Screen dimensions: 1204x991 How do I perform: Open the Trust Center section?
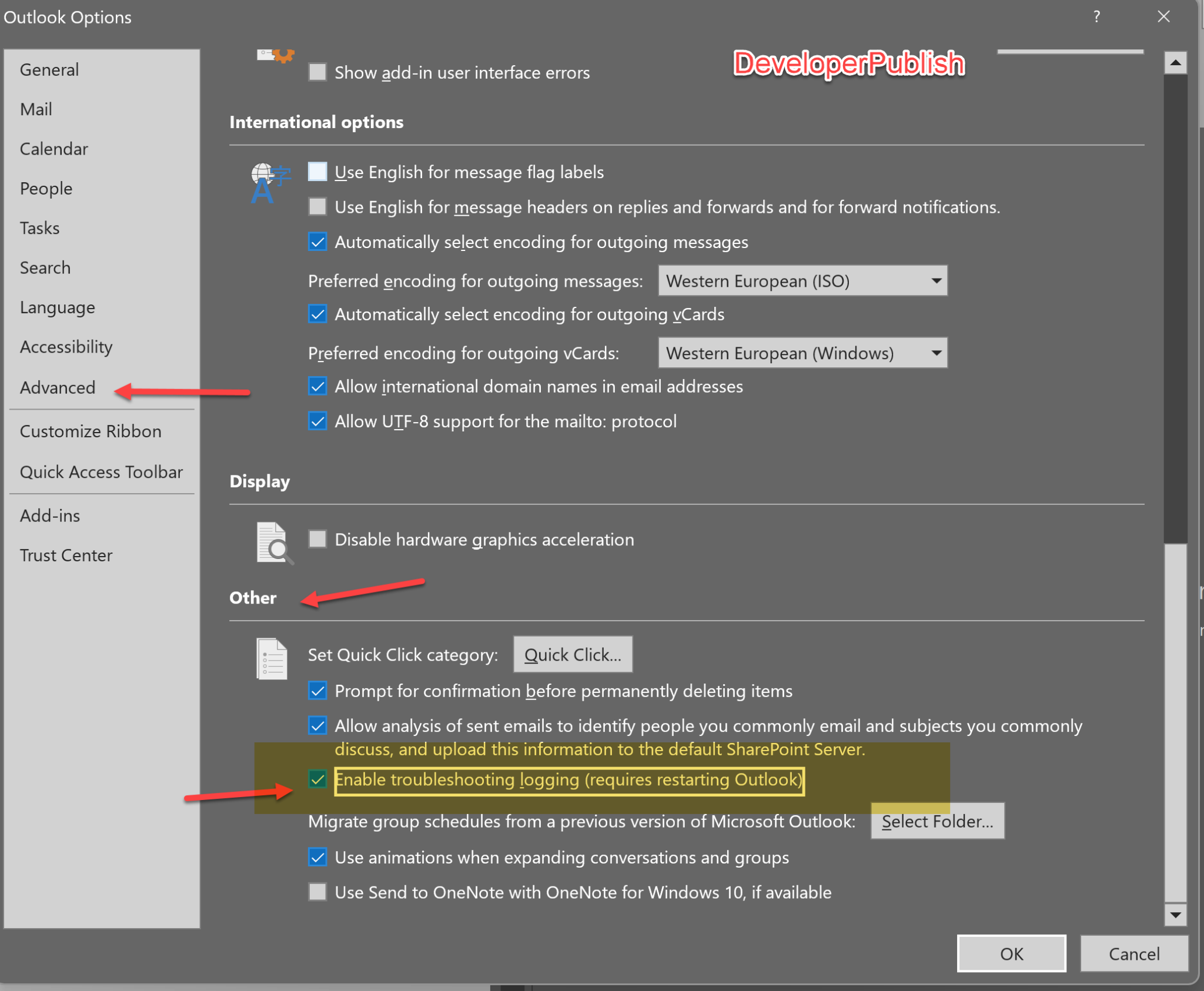pyautogui.click(x=66, y=555)
